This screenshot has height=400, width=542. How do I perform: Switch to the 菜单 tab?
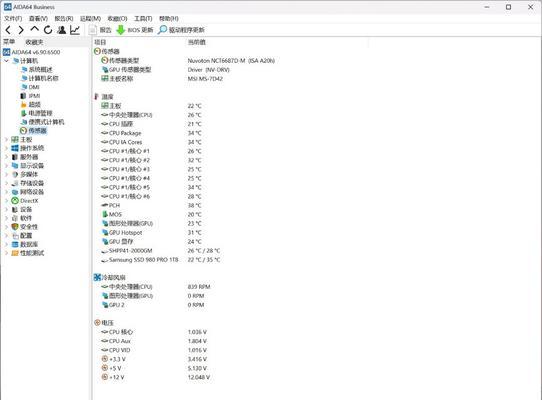(x=9, y=42)
